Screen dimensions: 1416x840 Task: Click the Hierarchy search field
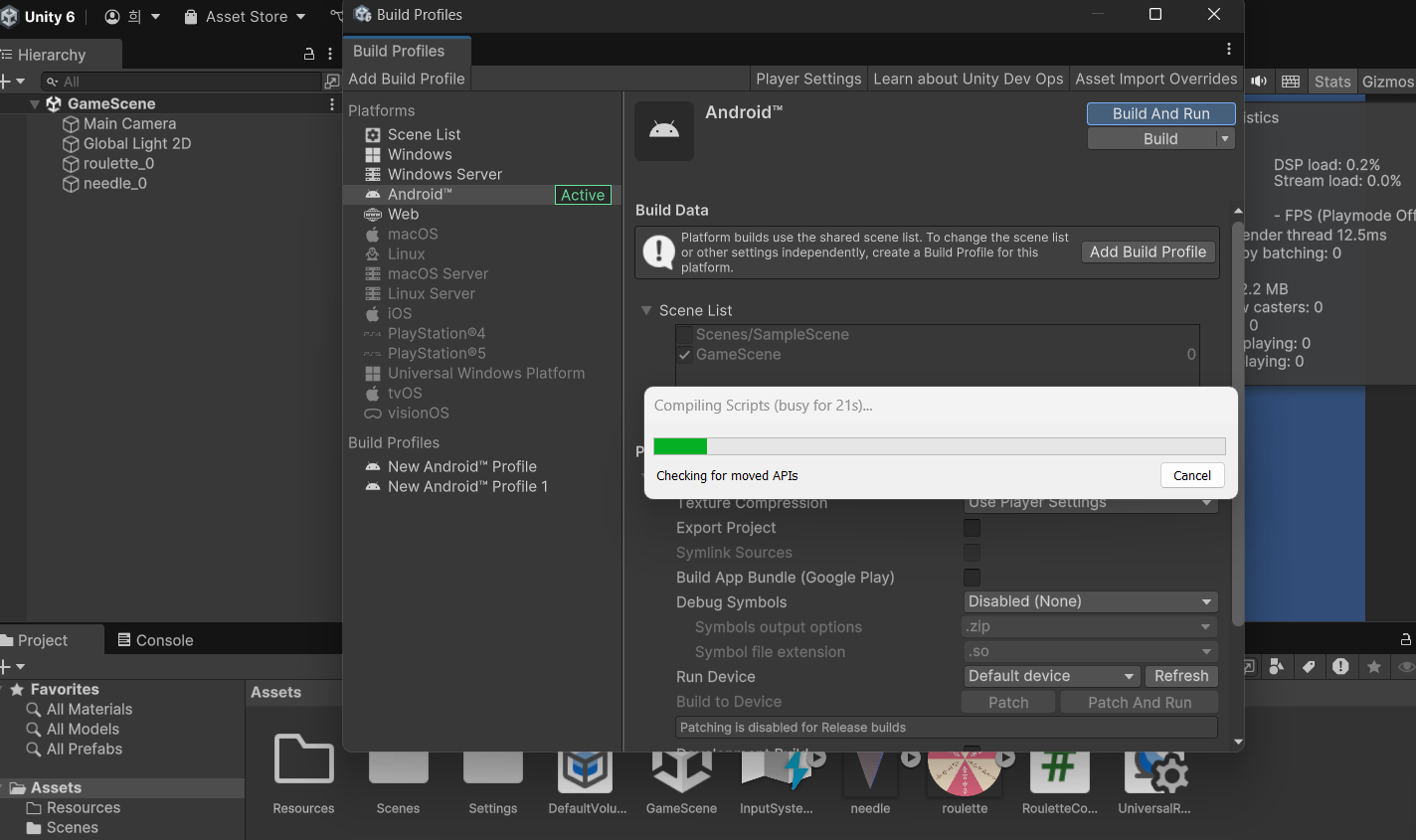pyautogui.click(x=181, y=82)
